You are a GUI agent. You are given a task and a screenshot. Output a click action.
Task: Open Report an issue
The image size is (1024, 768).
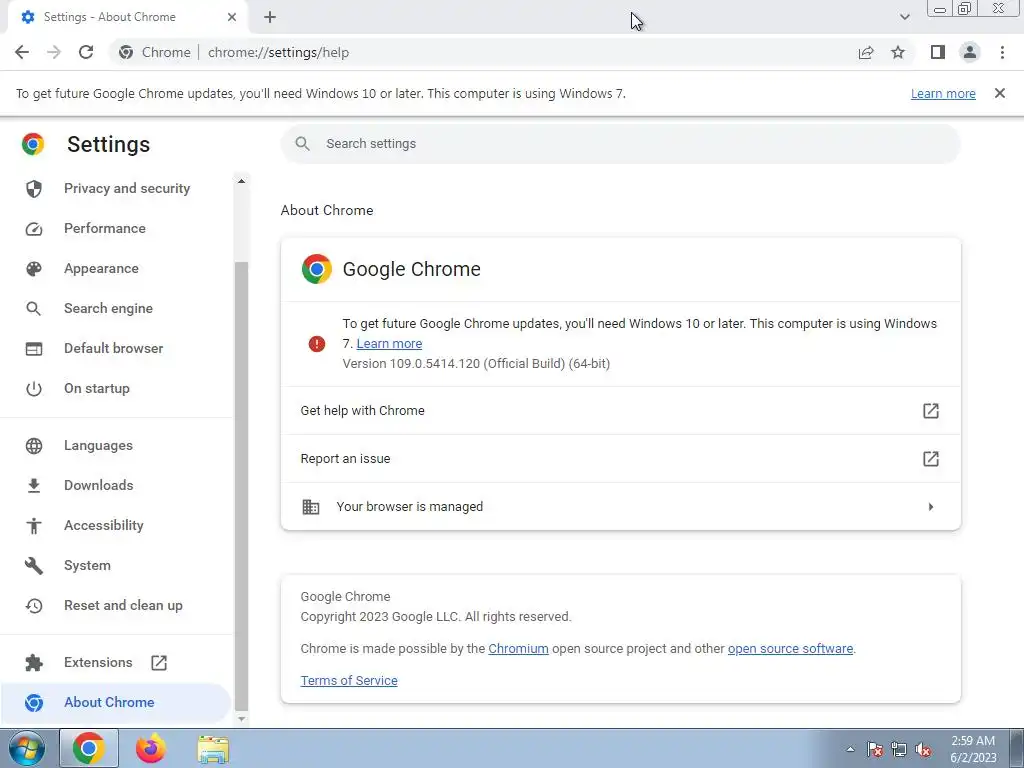tap(620, 458)
